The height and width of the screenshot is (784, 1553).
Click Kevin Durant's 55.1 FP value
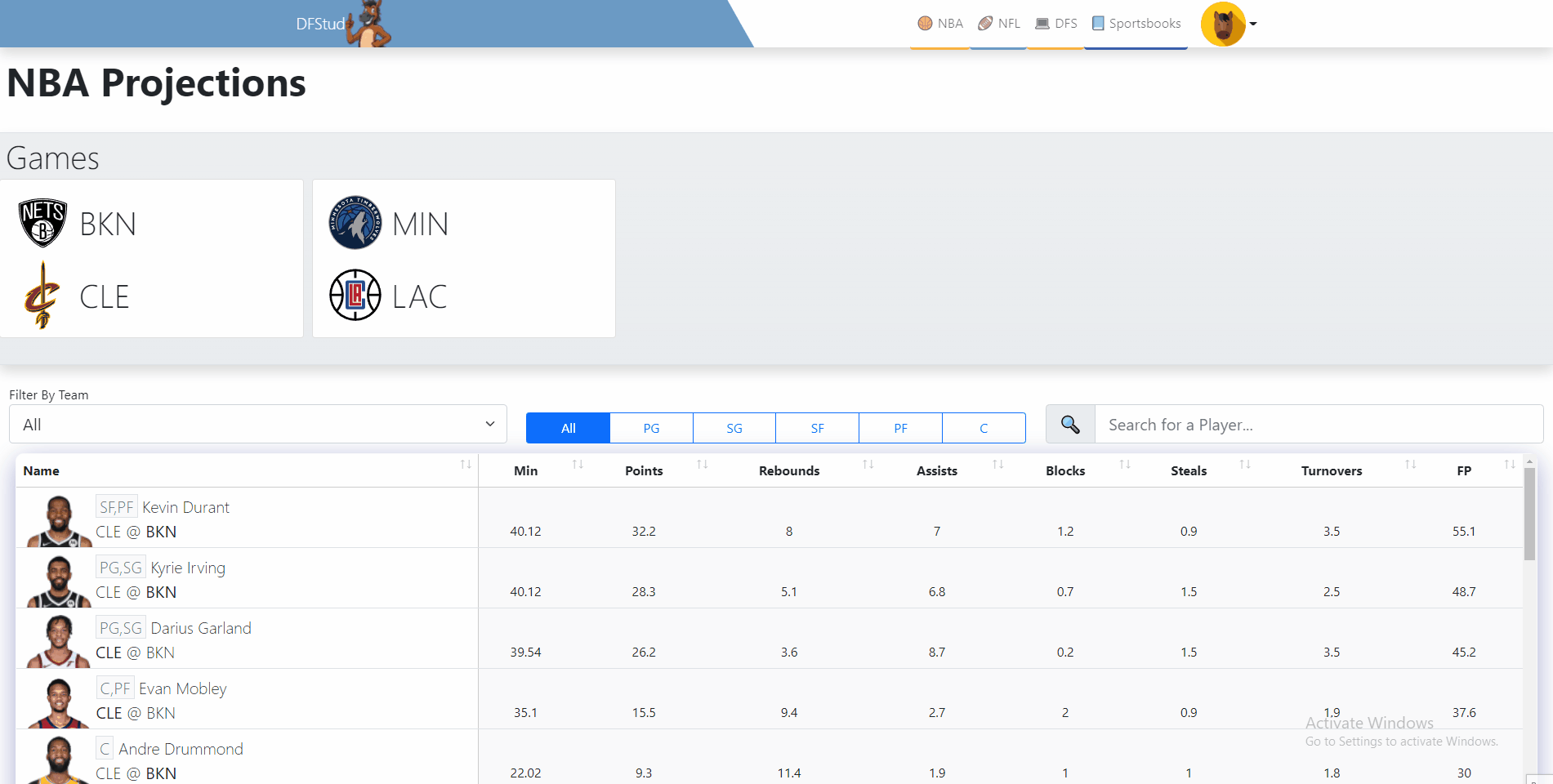[x=1464, y=531]
